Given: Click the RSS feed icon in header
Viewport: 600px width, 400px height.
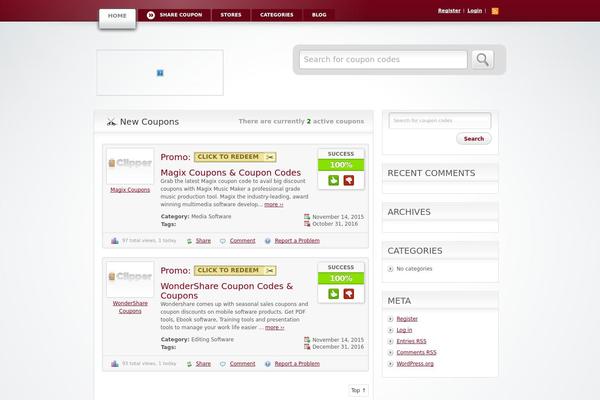Looking at the screenshot, I should (495, 11).
